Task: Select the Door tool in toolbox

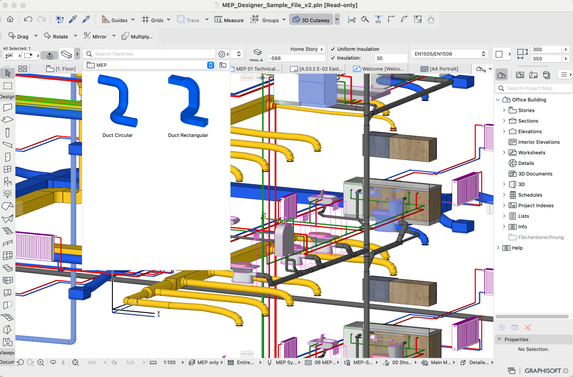Action: pyautogui.click(x=7, y=157)
